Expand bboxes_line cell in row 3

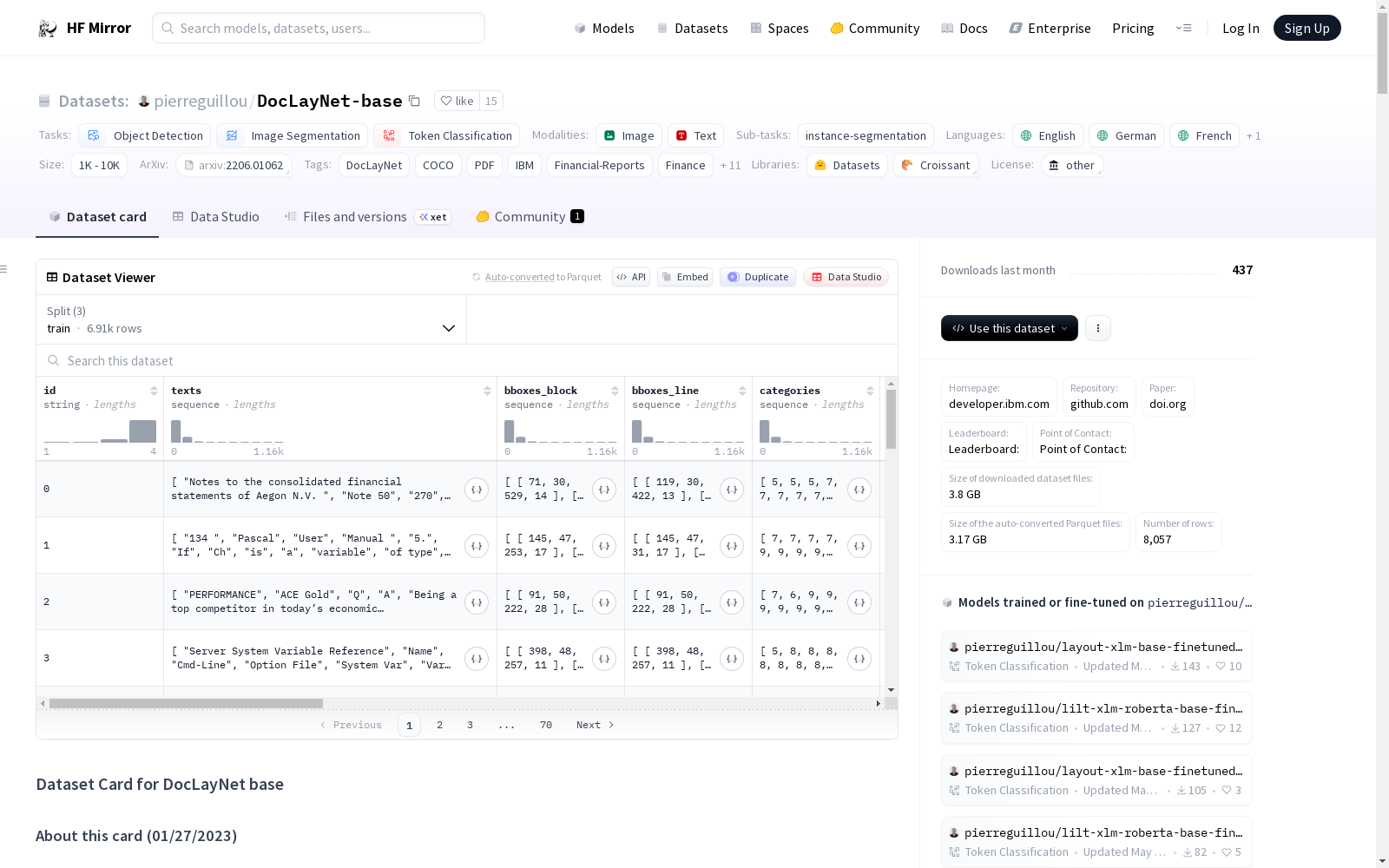click(x=732, y=659)
